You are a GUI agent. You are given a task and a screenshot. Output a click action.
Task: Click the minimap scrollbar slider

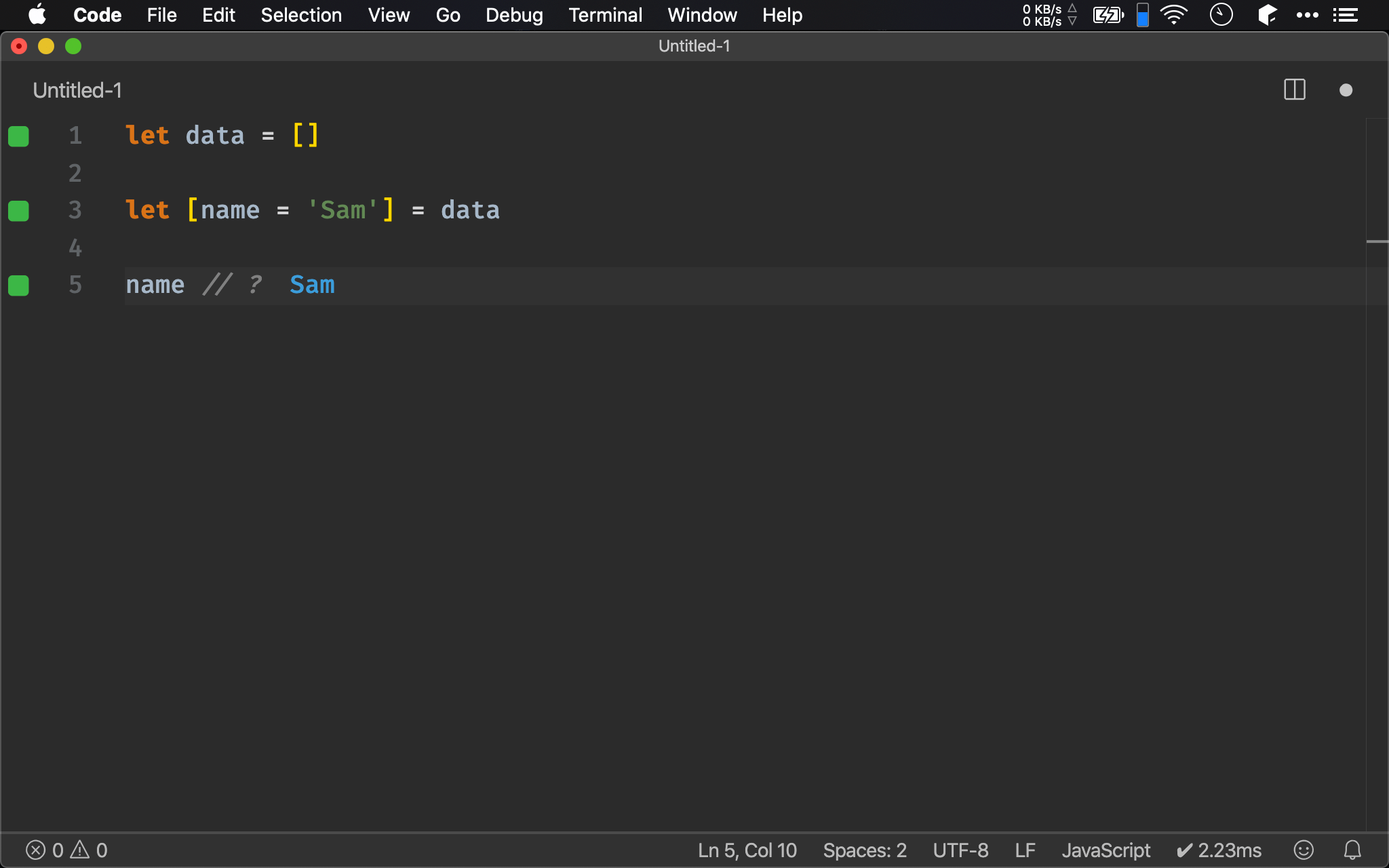[1377, 241]
